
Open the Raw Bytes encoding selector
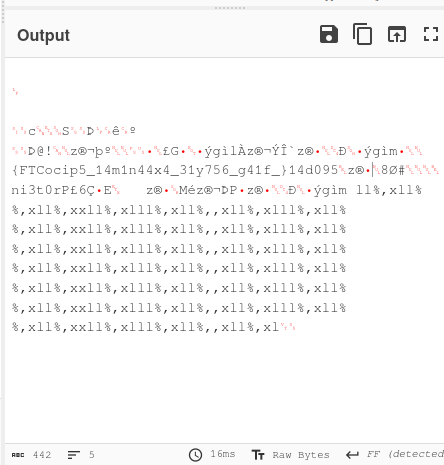coord(301,455)
